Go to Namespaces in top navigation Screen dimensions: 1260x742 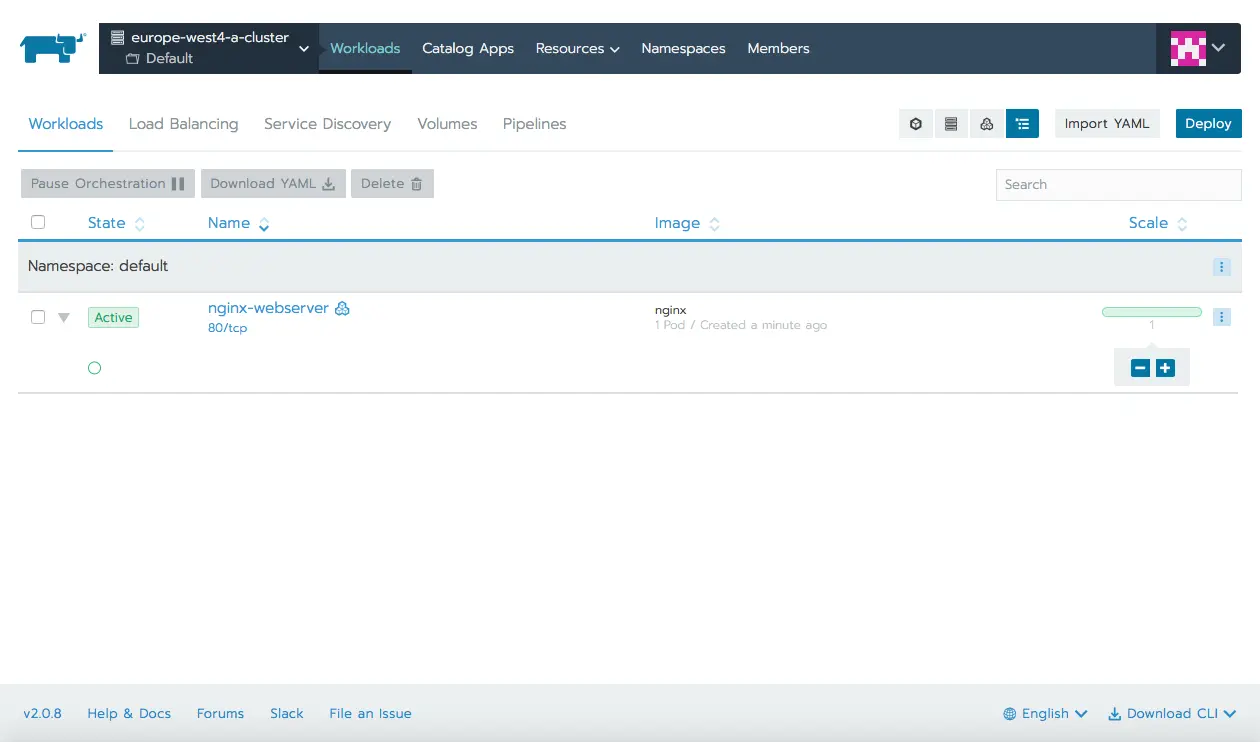click(684, 48)
